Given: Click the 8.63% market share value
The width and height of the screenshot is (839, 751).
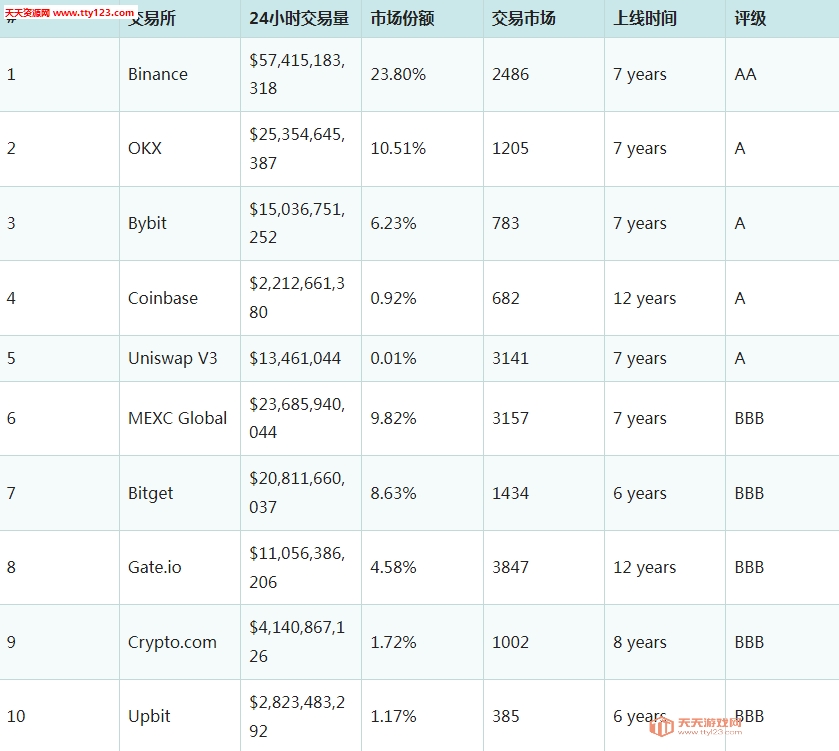Looking at the screenshot, I should [393, 493].
